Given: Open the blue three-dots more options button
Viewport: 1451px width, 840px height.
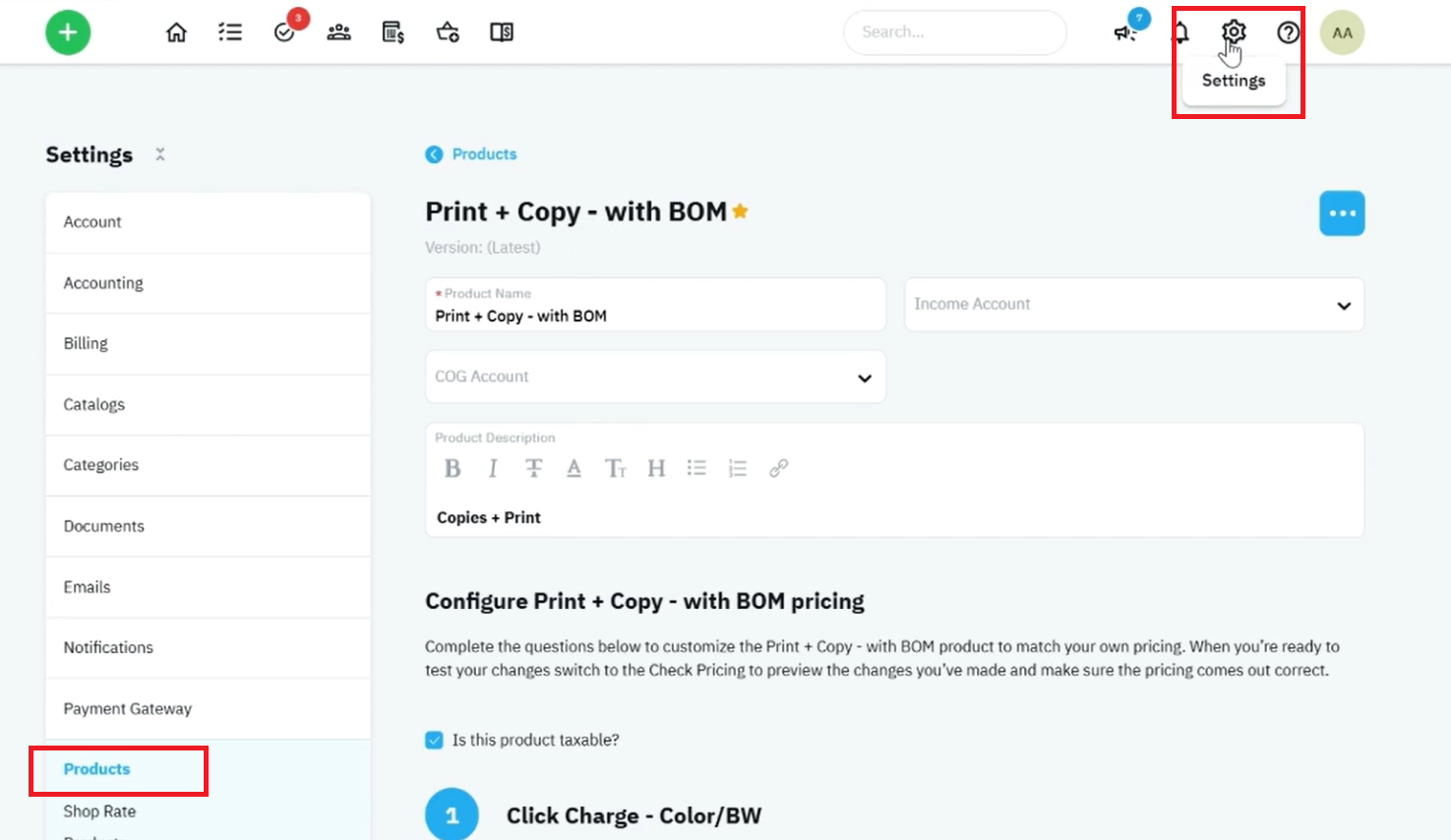Looking at the screenshot, I should [1342, 213].
